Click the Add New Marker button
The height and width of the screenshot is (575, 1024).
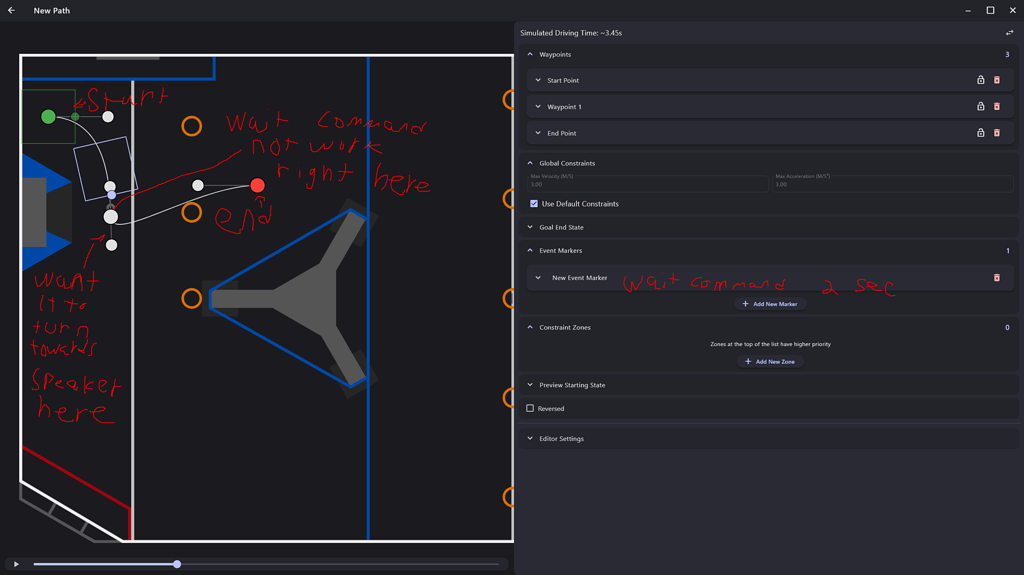(770, 304)
